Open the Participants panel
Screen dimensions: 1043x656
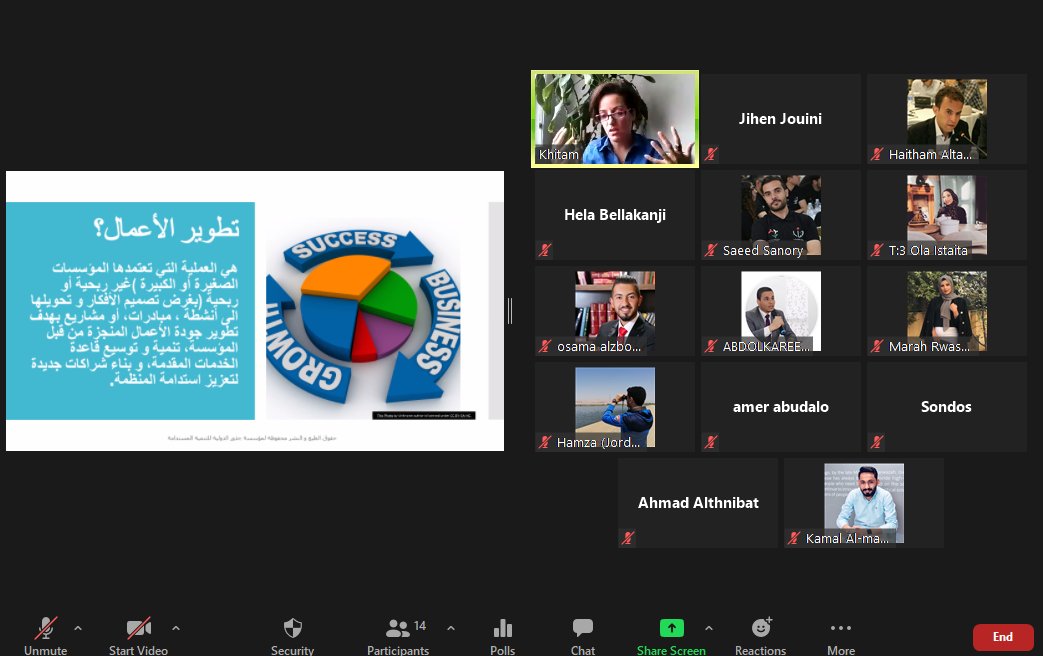(x=398, y=629)
